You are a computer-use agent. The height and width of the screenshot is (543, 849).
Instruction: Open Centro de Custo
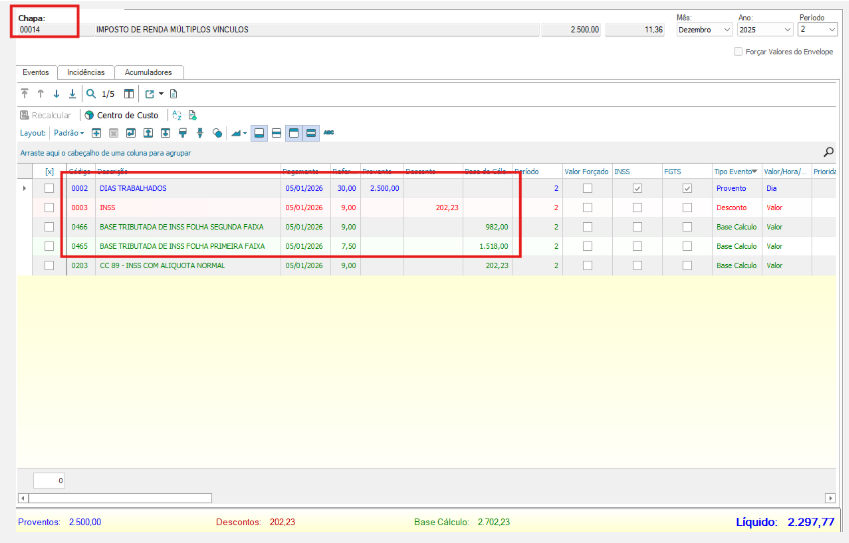122,115
